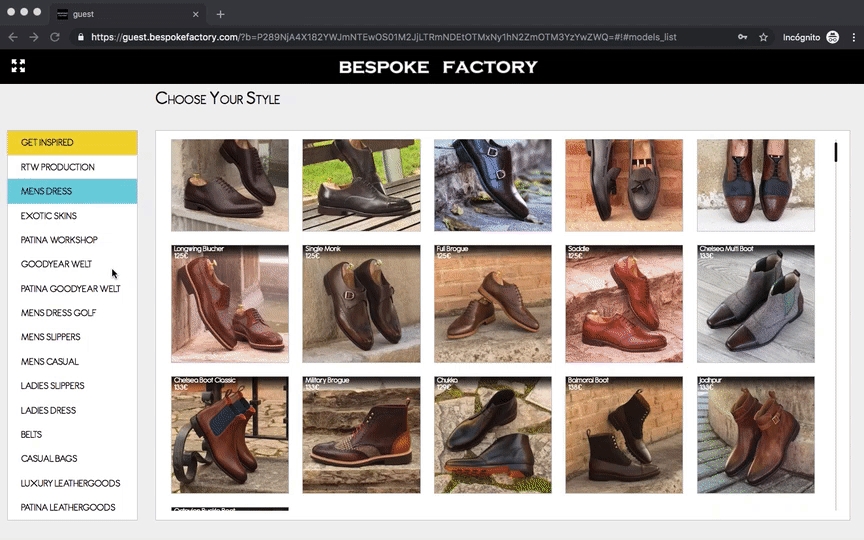Click the browser back arrow
864x540 pixels.
point(13,37)
